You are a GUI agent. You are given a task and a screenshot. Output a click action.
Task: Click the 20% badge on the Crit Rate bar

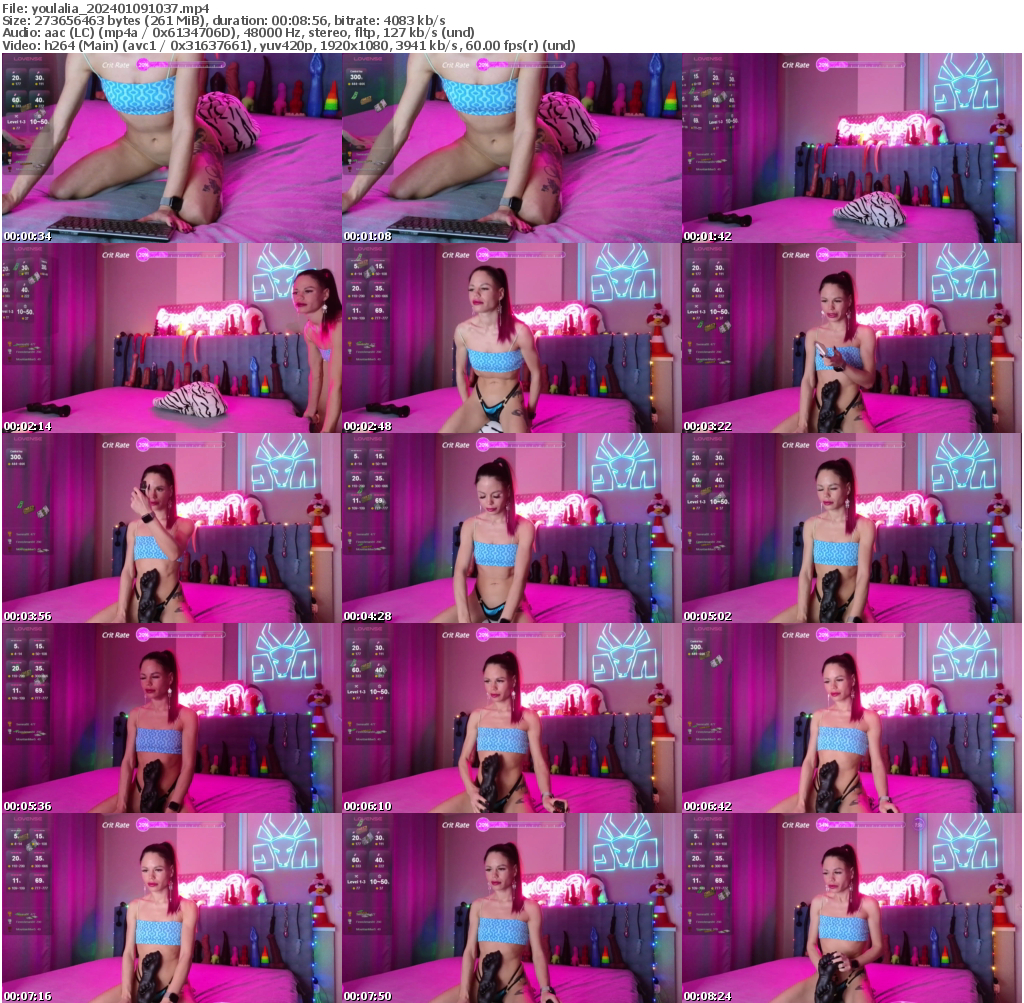click(823, 64)
